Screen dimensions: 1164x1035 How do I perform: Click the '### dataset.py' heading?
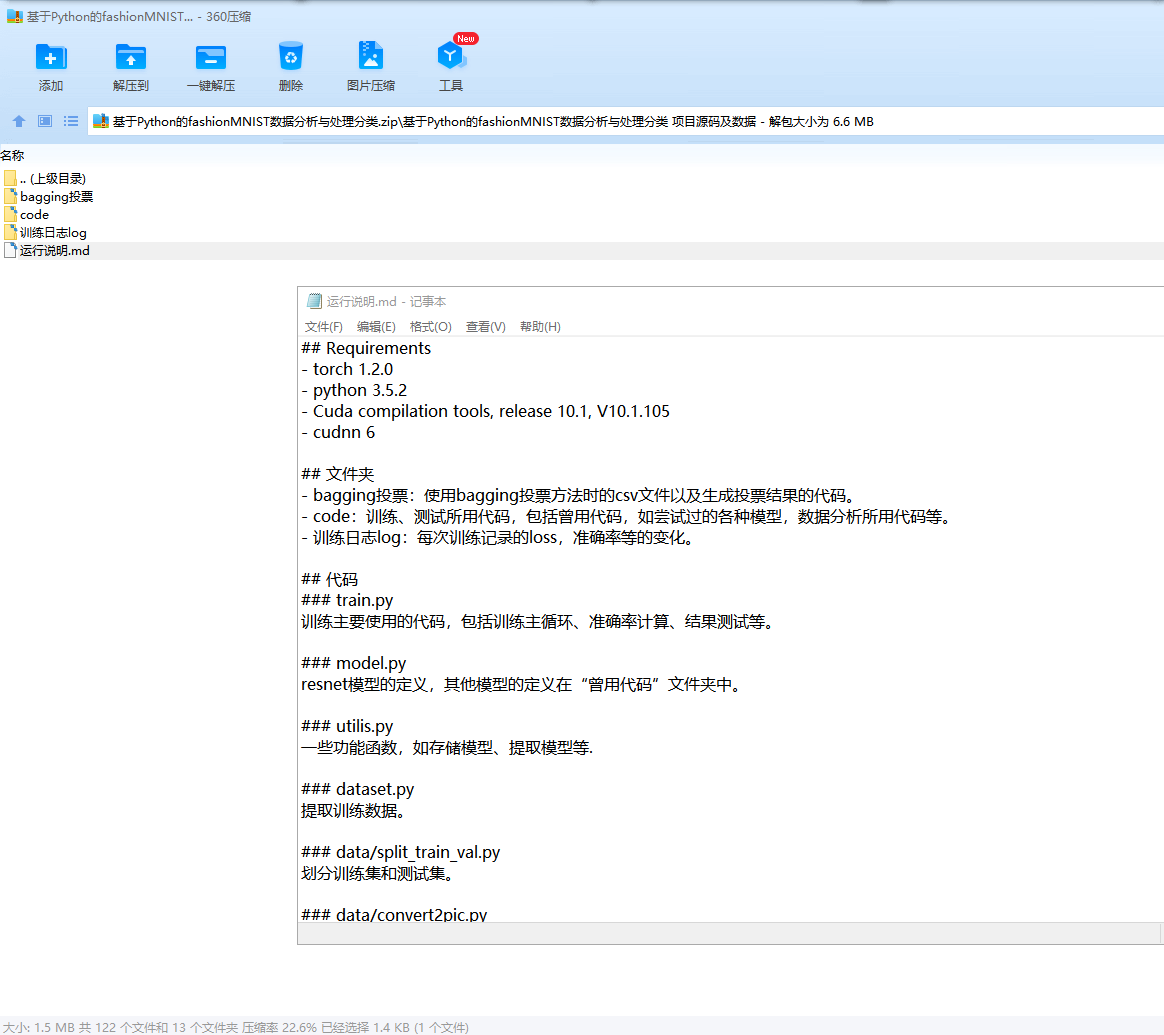click(358, 789)
